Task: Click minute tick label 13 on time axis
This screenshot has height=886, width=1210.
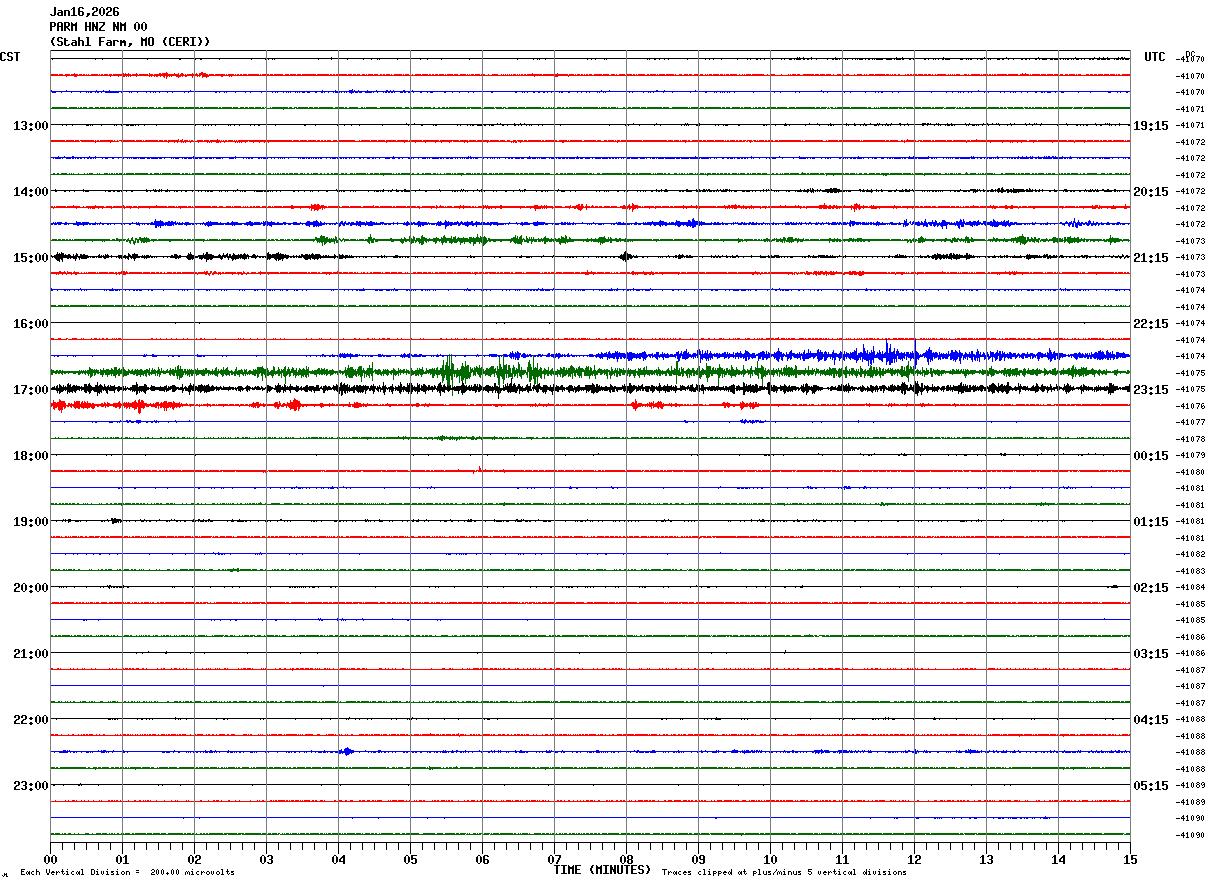Action: click(986, 860)
